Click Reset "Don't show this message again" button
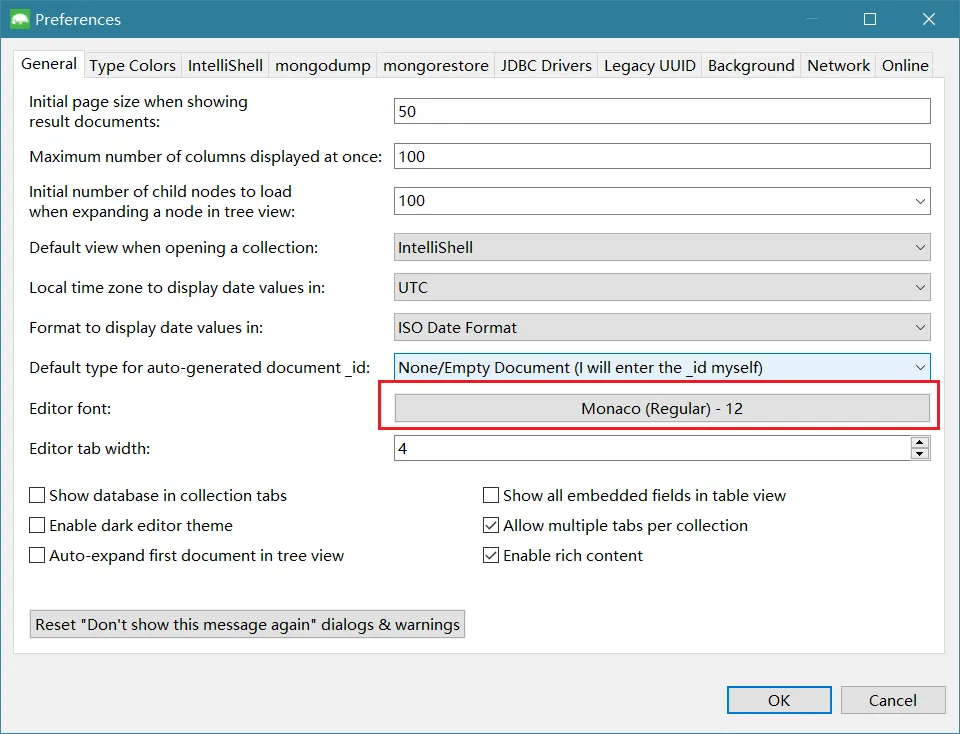Screen dimensions: 960x734 tap(248, 624)
